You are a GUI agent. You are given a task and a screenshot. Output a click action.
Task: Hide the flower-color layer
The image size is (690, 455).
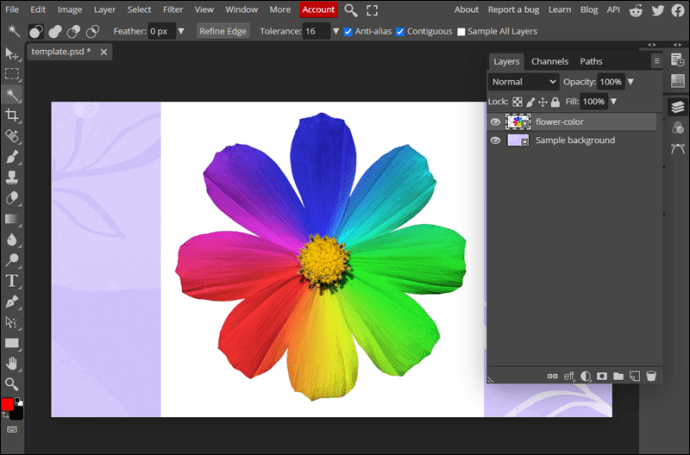point(496,122)
